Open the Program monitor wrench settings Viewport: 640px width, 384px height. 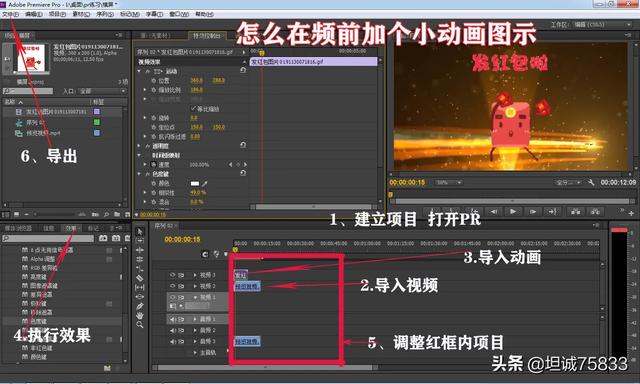[x=591, y=182]
